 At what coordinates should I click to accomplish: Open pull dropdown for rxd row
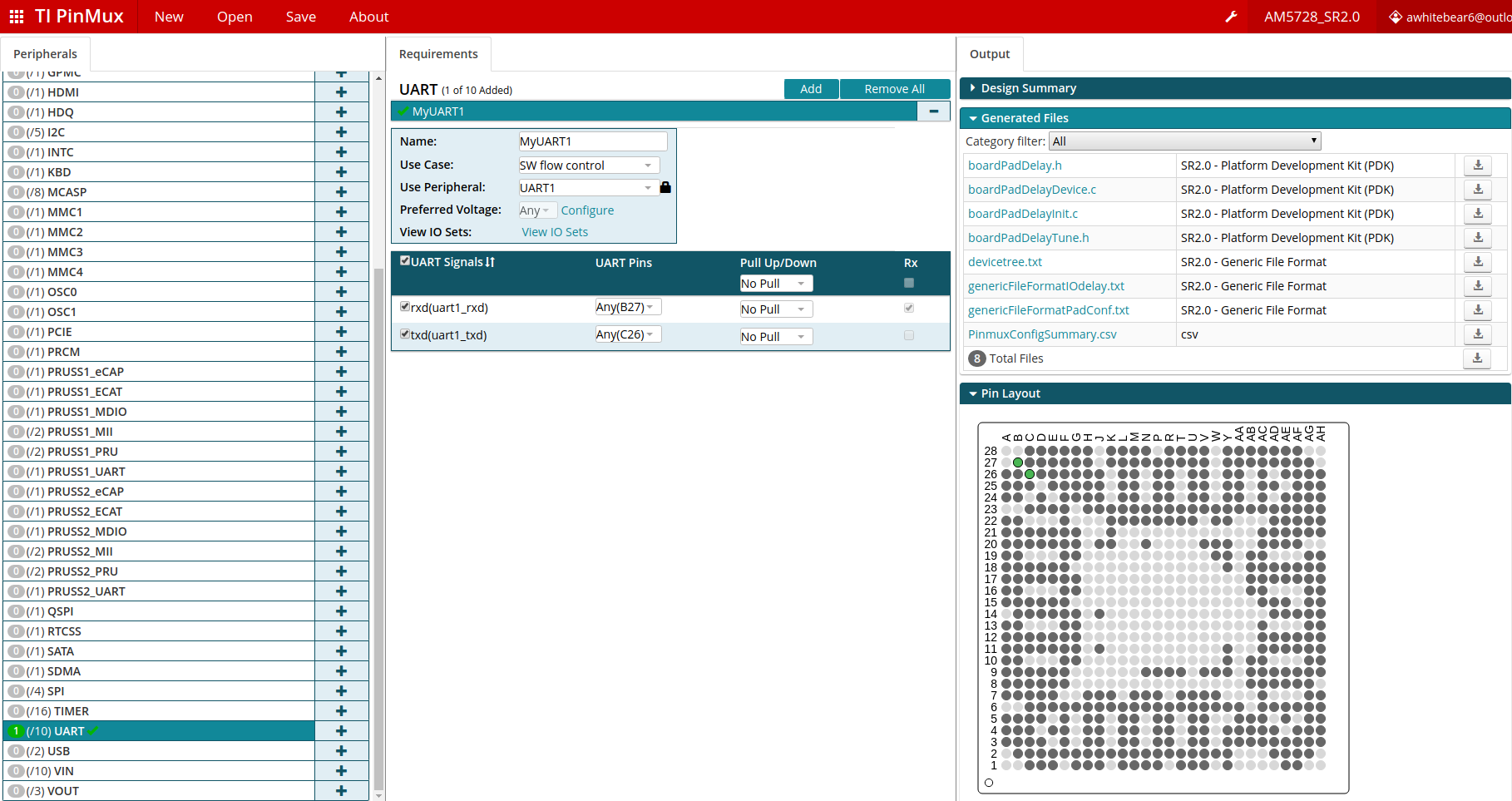click(776, 309)
